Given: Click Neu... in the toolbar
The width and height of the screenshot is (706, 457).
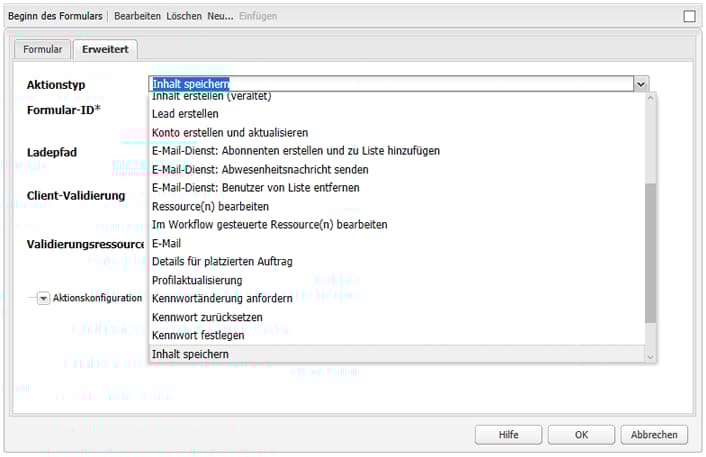Looking at the screenshot, I should (x=220, y=16).
